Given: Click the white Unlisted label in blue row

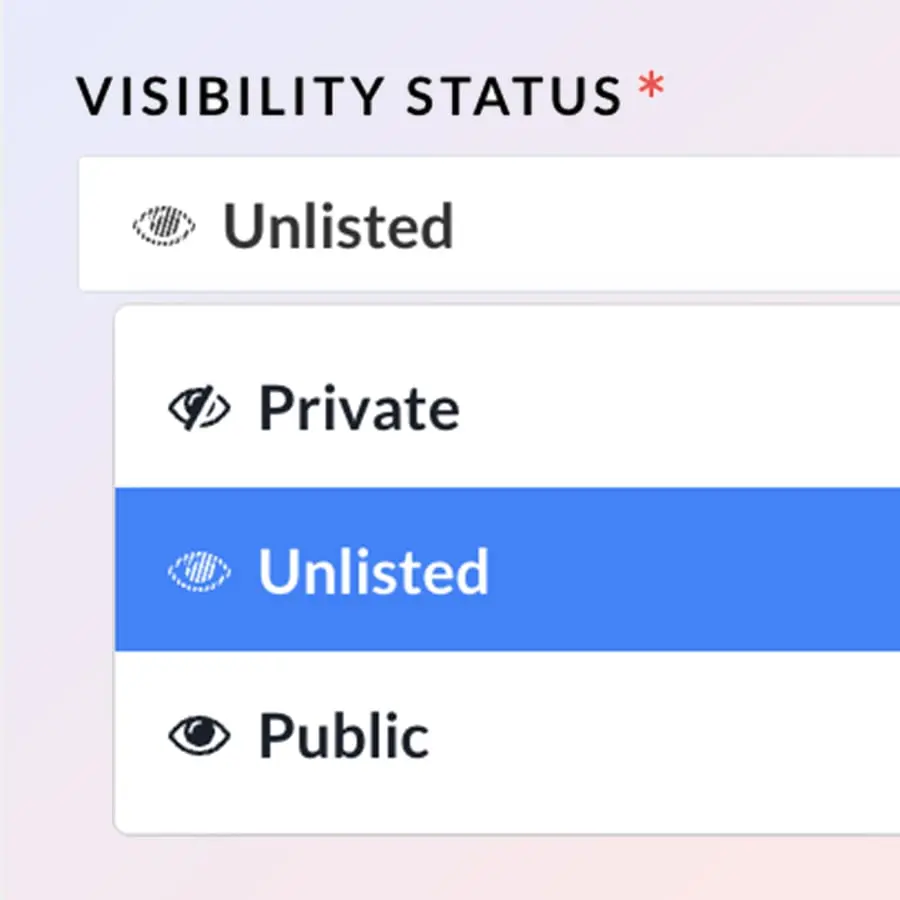Looking at the screenshot, I should pos(373,571).
